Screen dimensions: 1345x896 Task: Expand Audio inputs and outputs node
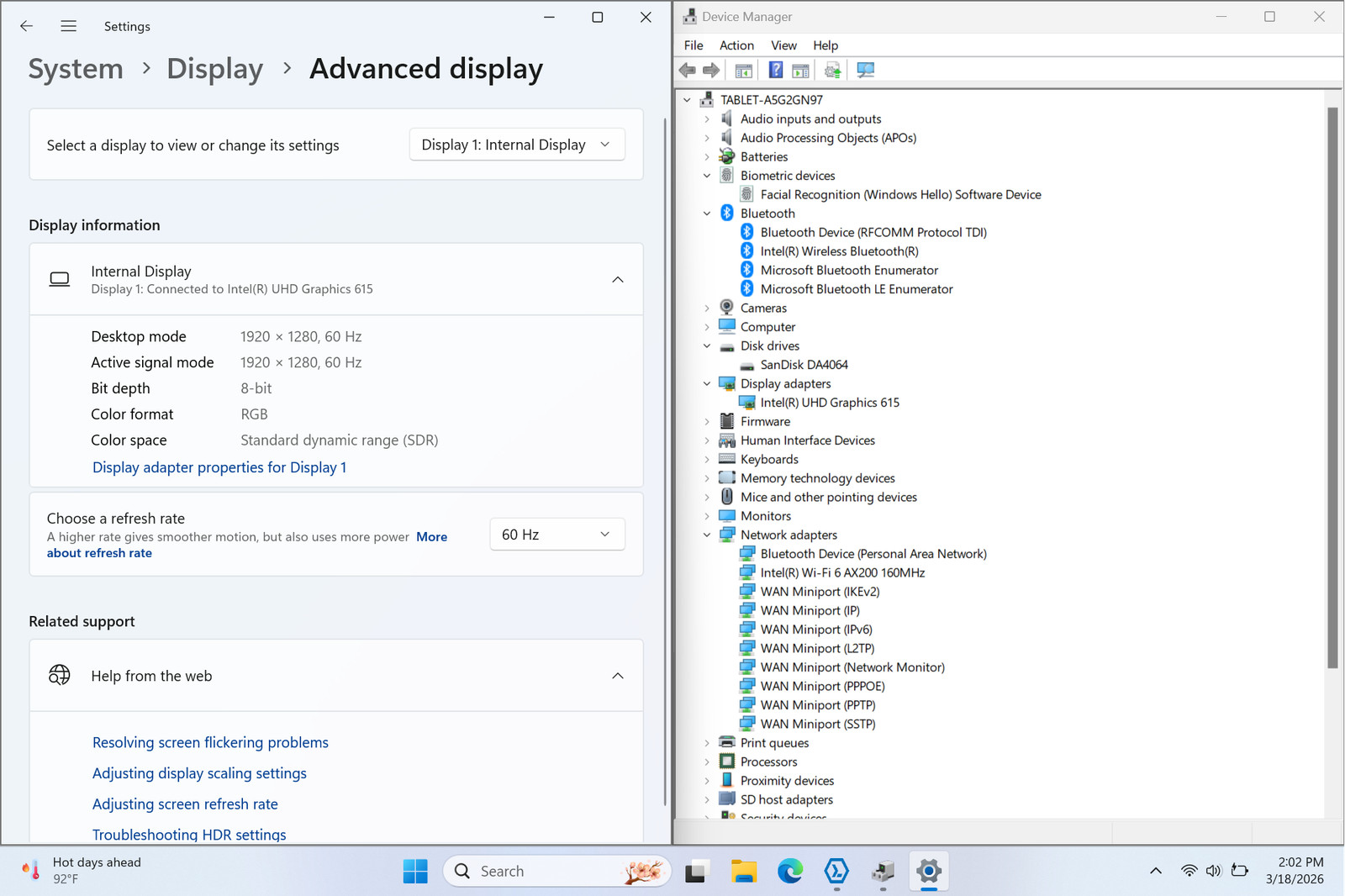(707, 119)
